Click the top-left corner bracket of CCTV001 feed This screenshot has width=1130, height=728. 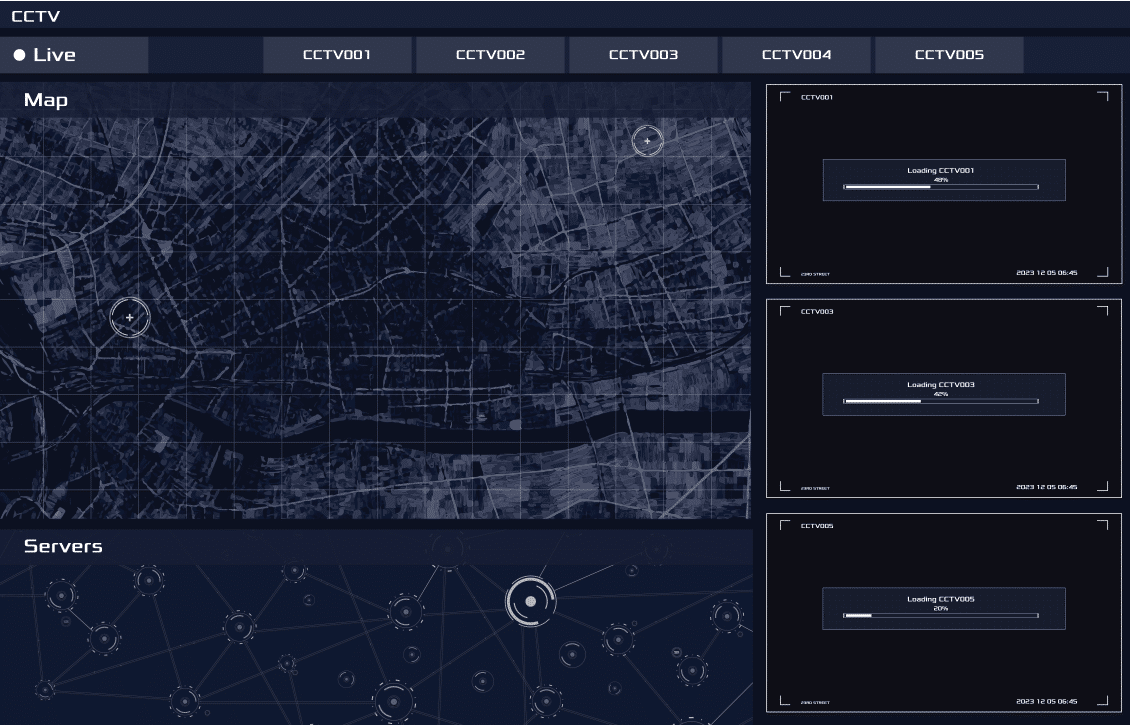pos(784,96)
